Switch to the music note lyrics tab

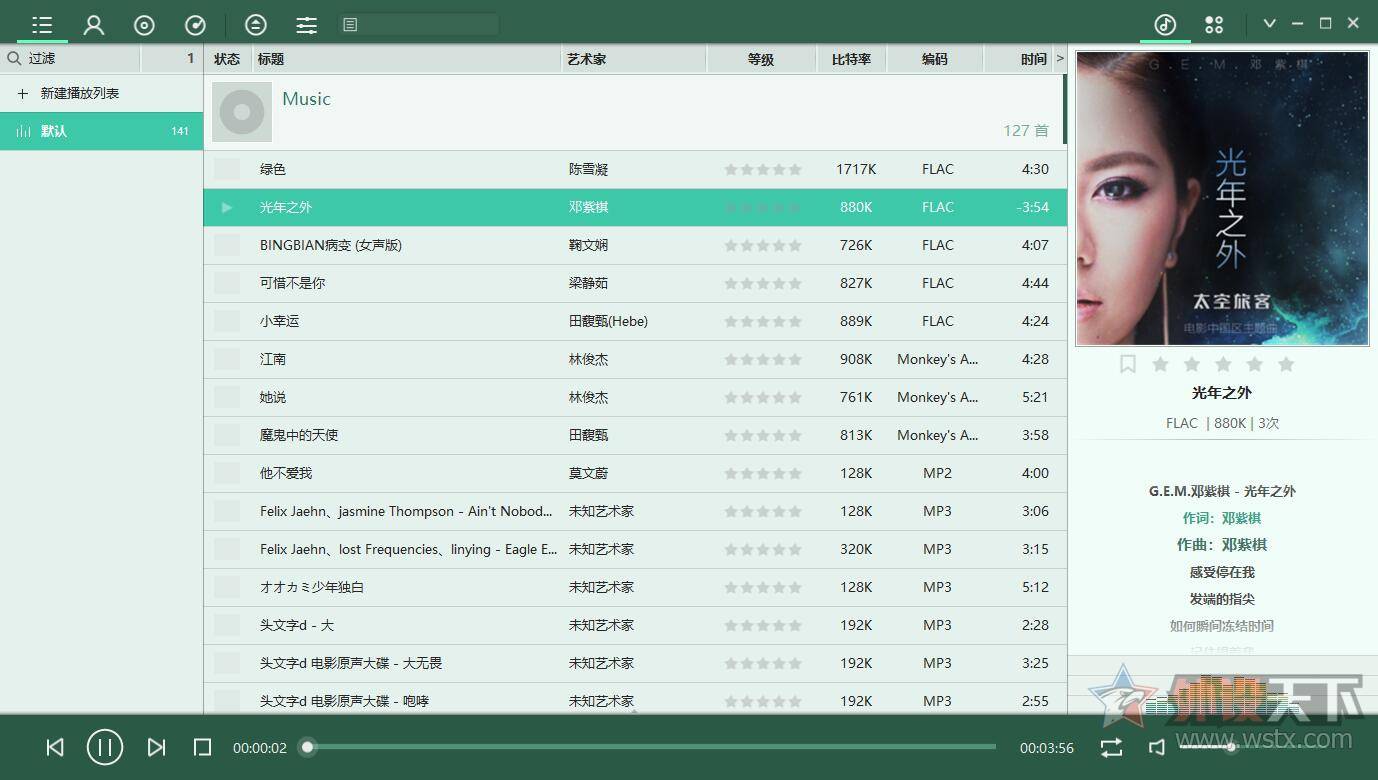[x=1165, y=24]
